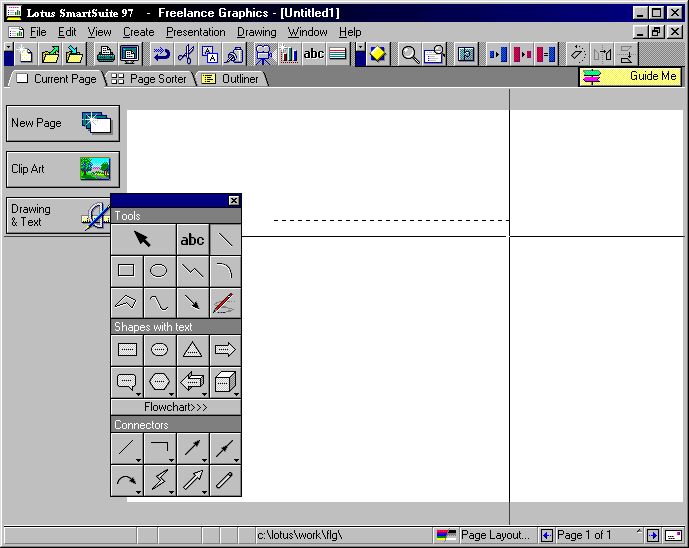Expand the lightning bolt connector options
Image resolution: width=689 pixels, height=548 pixels.
click(x=171, y=492)
